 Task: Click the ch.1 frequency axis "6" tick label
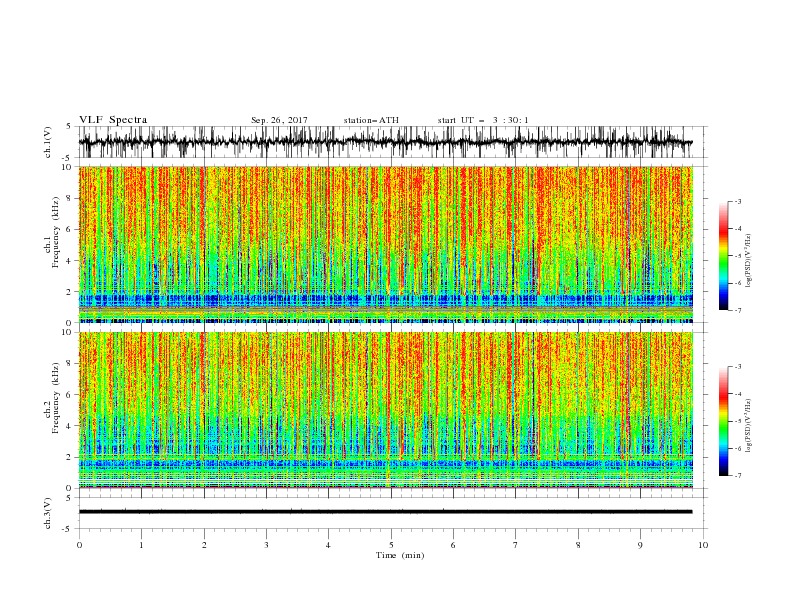(x=70, y=229)
